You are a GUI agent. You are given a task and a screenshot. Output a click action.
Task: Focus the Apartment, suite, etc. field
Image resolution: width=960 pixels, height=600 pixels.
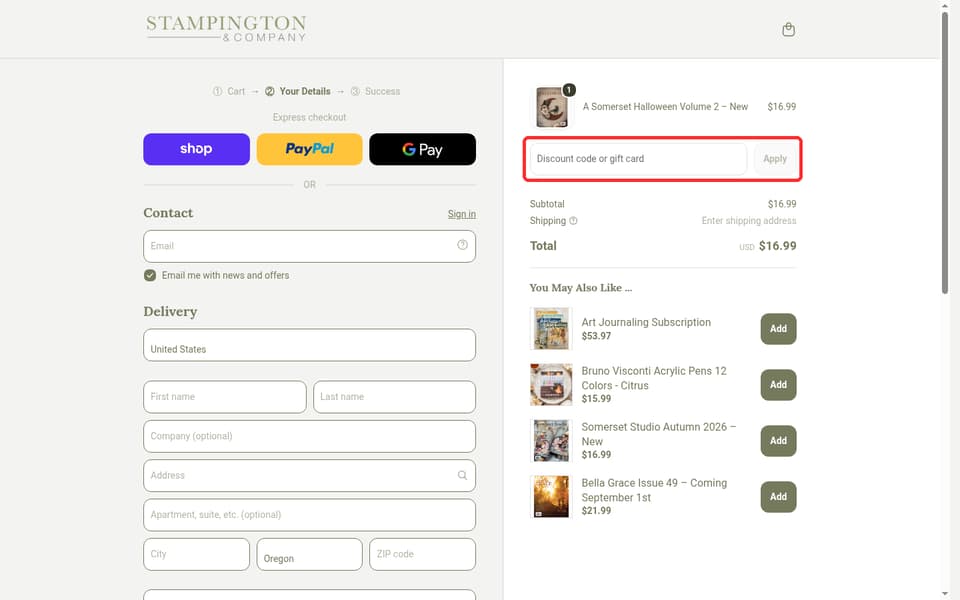[x=309, y=515]
